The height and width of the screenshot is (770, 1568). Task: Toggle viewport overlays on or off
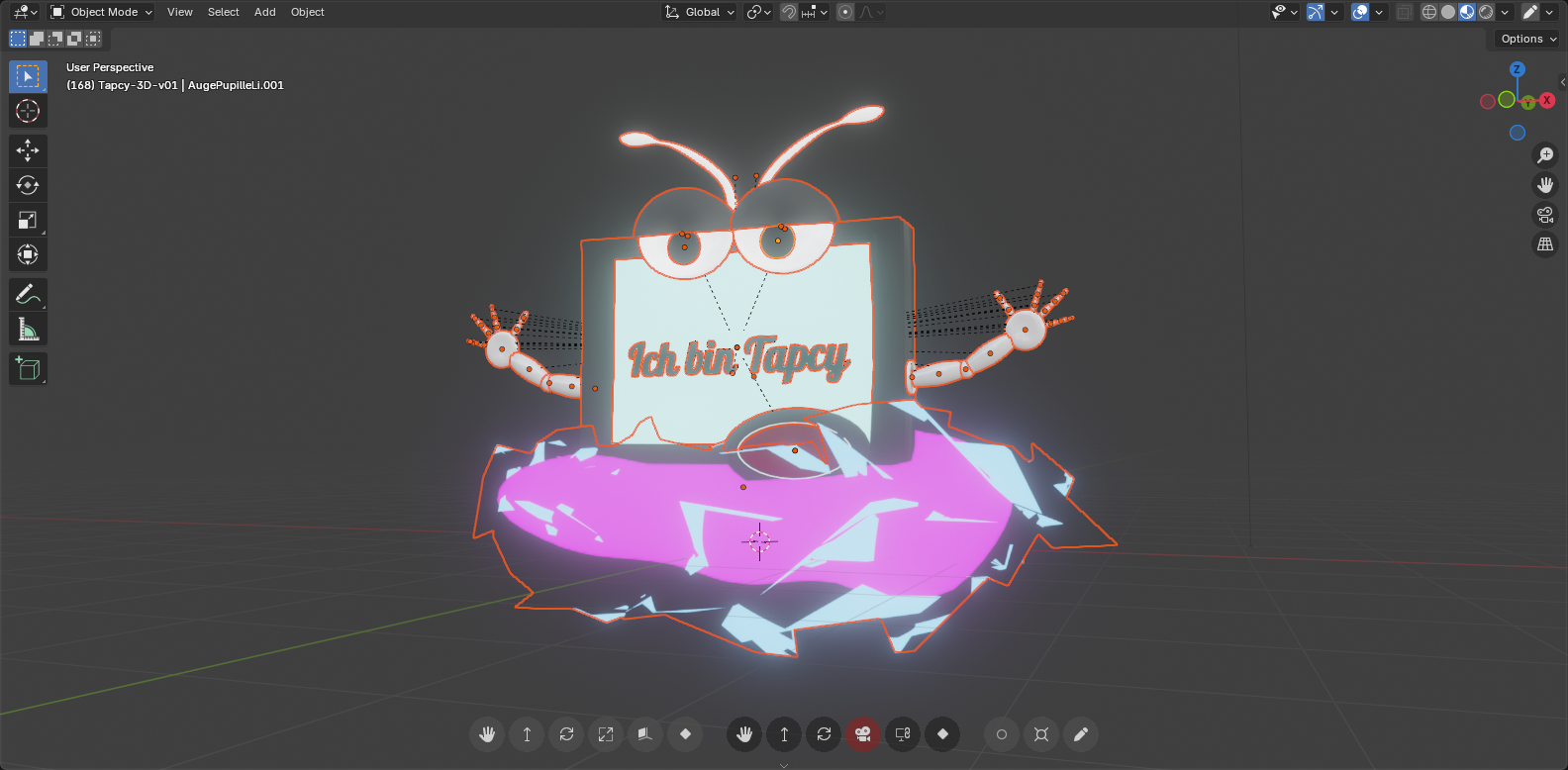[1360, 12]
